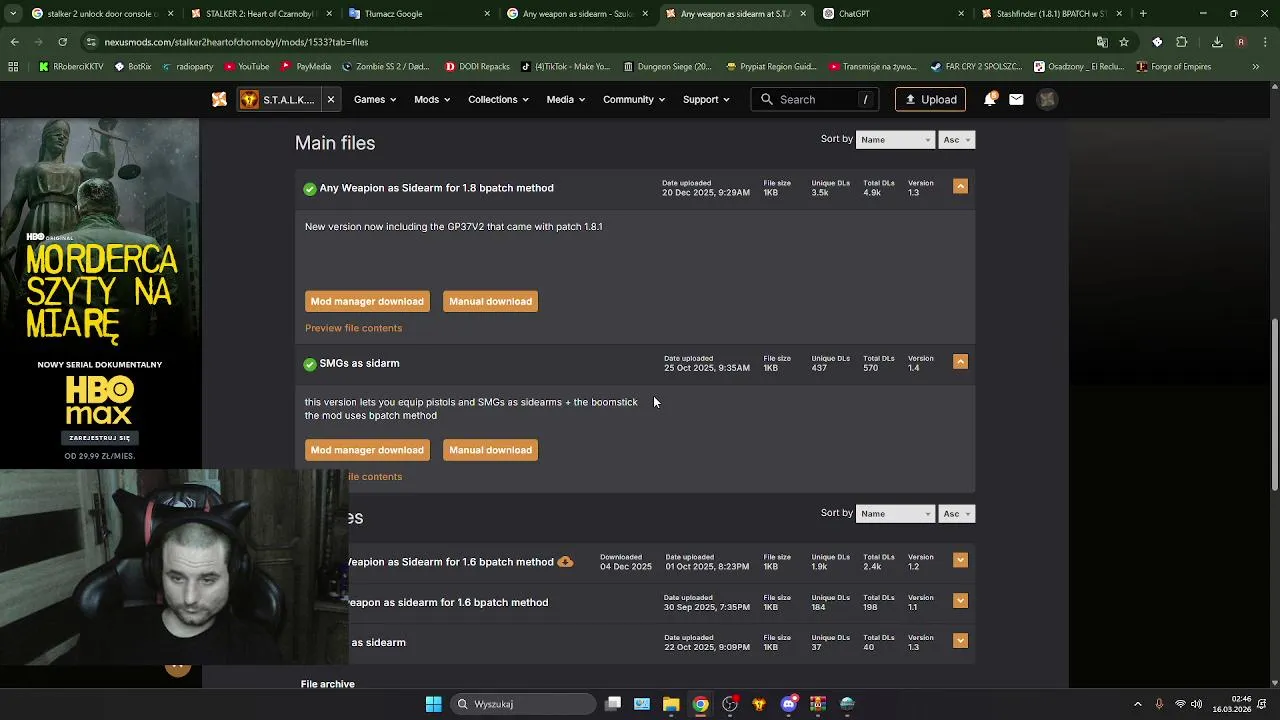Viewport: 1280px width, 720px height.
Task: Switch to the ChatGPT tab
Action: point(890,14)
